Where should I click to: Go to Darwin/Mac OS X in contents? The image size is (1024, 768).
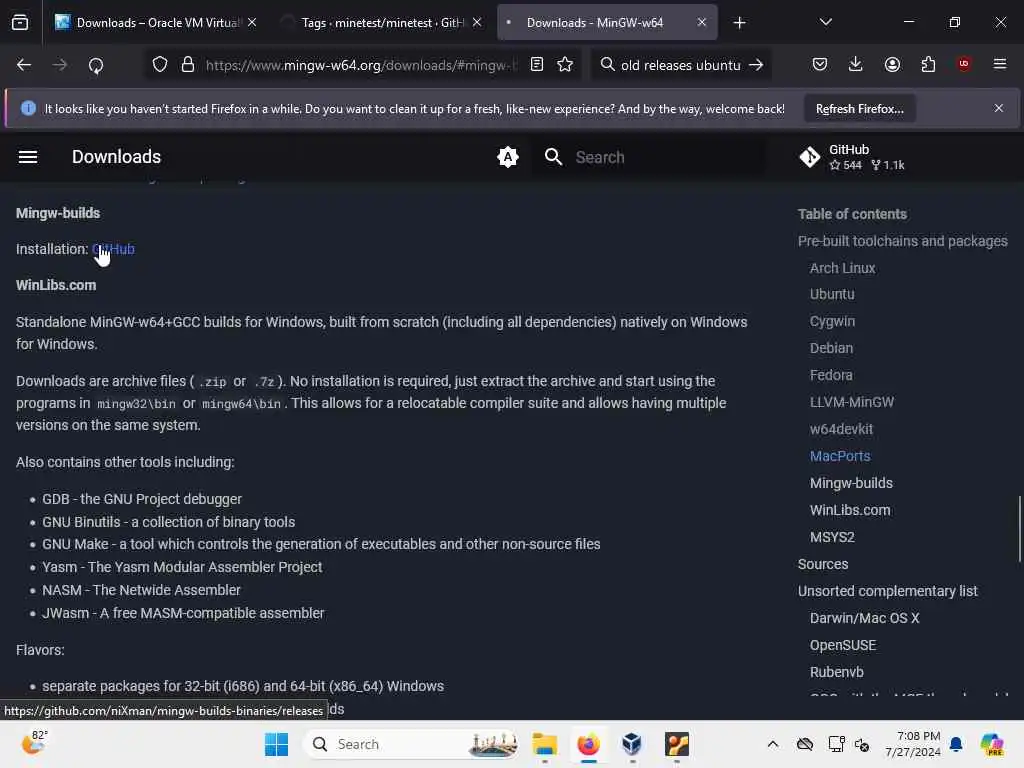pos(864,618)
